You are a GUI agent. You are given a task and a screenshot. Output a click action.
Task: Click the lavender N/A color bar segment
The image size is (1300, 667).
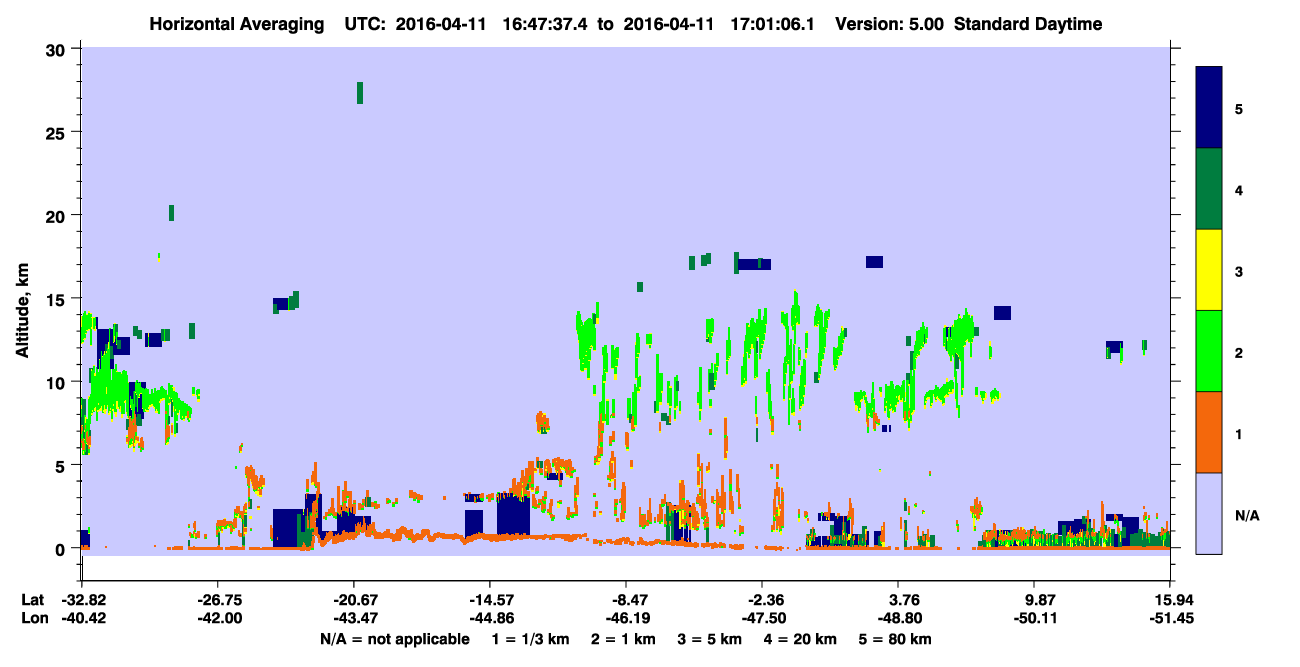(x=1209, y=513)
